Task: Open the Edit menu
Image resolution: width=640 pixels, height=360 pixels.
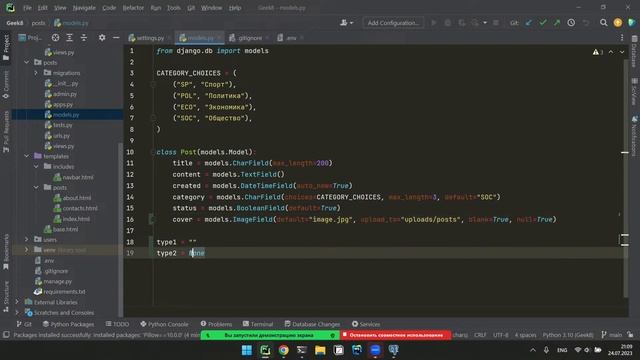Action: (42, 8)
